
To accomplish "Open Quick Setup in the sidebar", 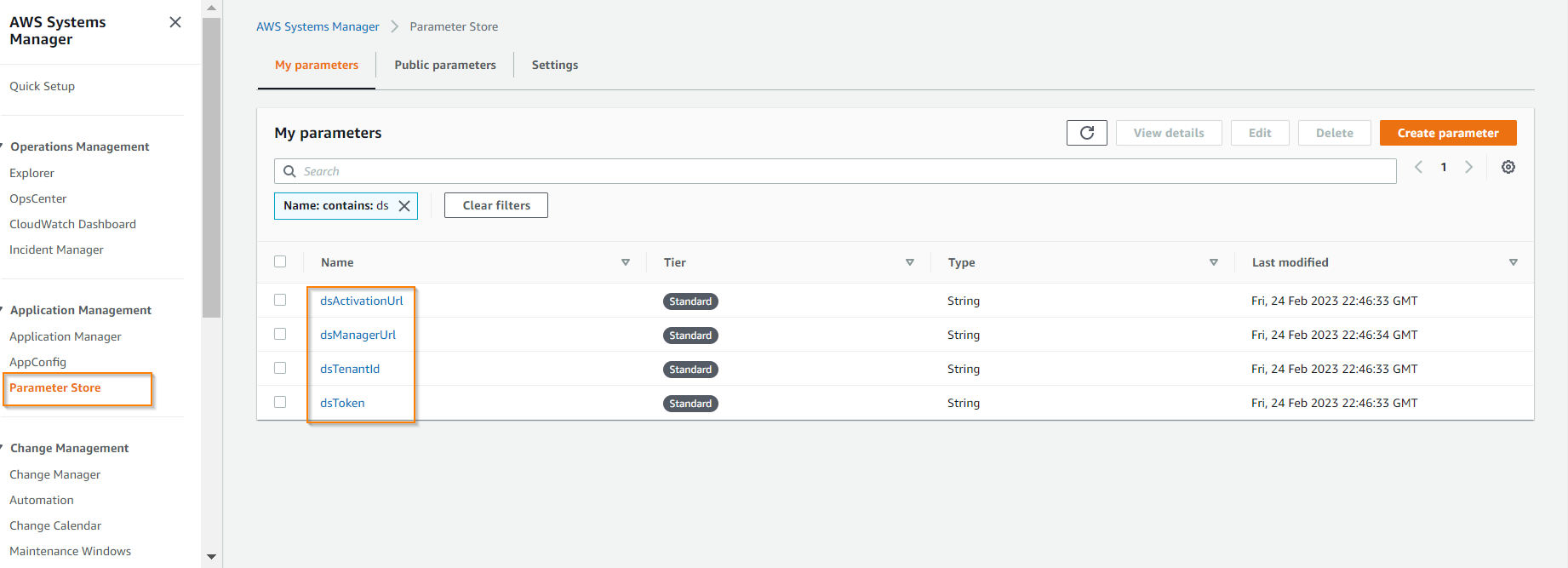I will click(43, 86).
